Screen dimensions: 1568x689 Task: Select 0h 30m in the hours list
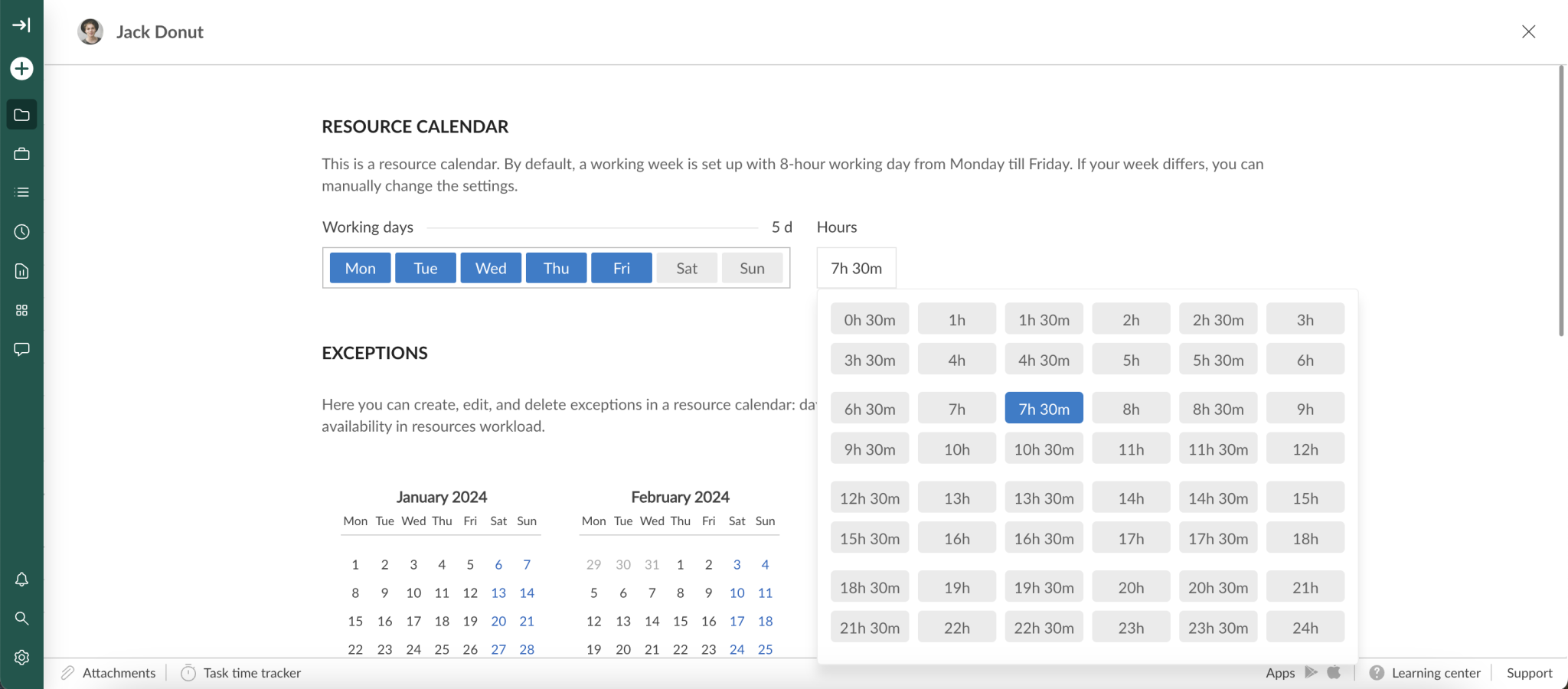(870, 320)
